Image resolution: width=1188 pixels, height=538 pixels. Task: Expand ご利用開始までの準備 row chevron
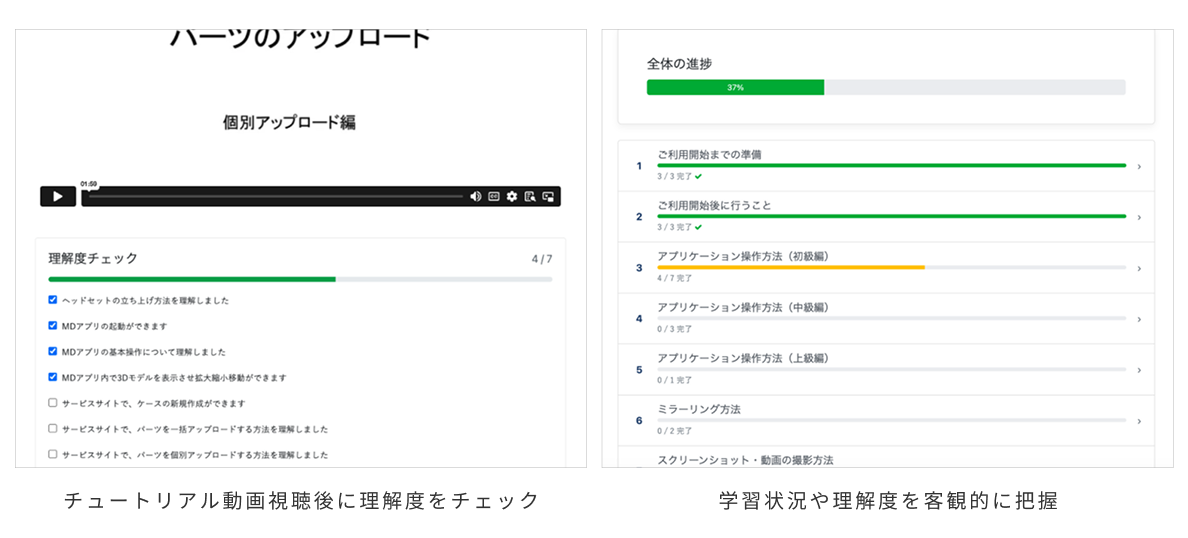1139,166
